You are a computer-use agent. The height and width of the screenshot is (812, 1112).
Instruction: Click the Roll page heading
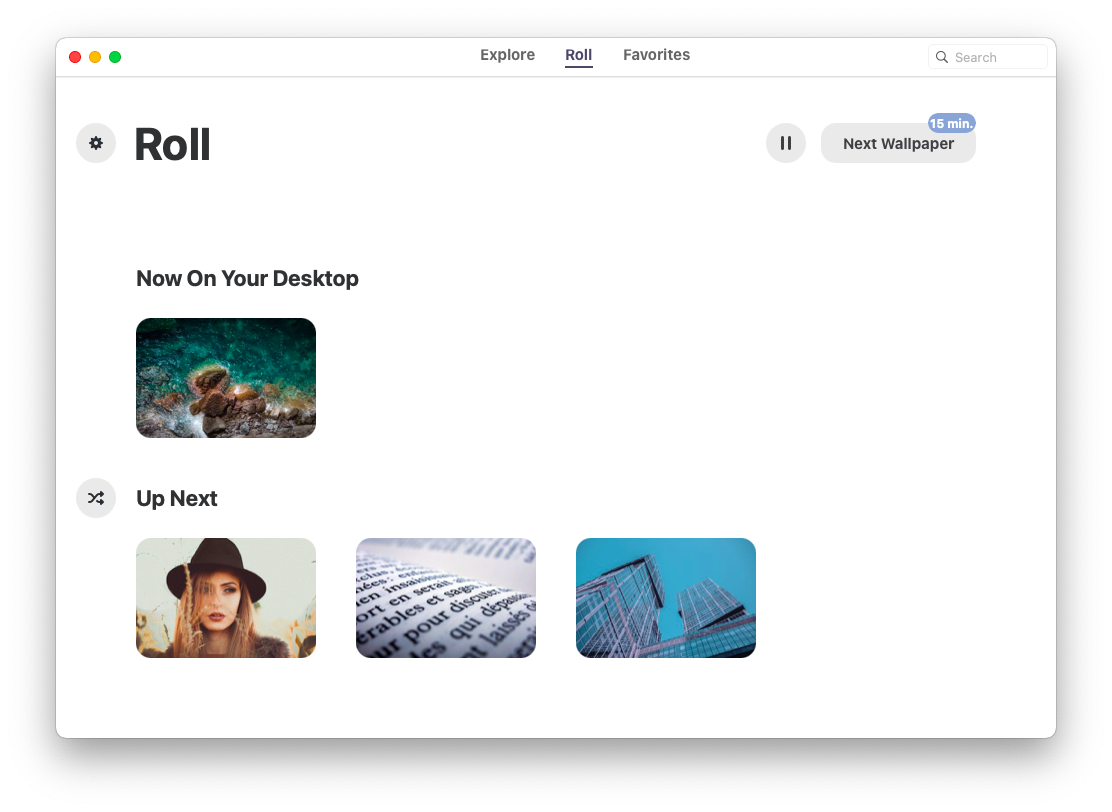[x=172, y=145]
